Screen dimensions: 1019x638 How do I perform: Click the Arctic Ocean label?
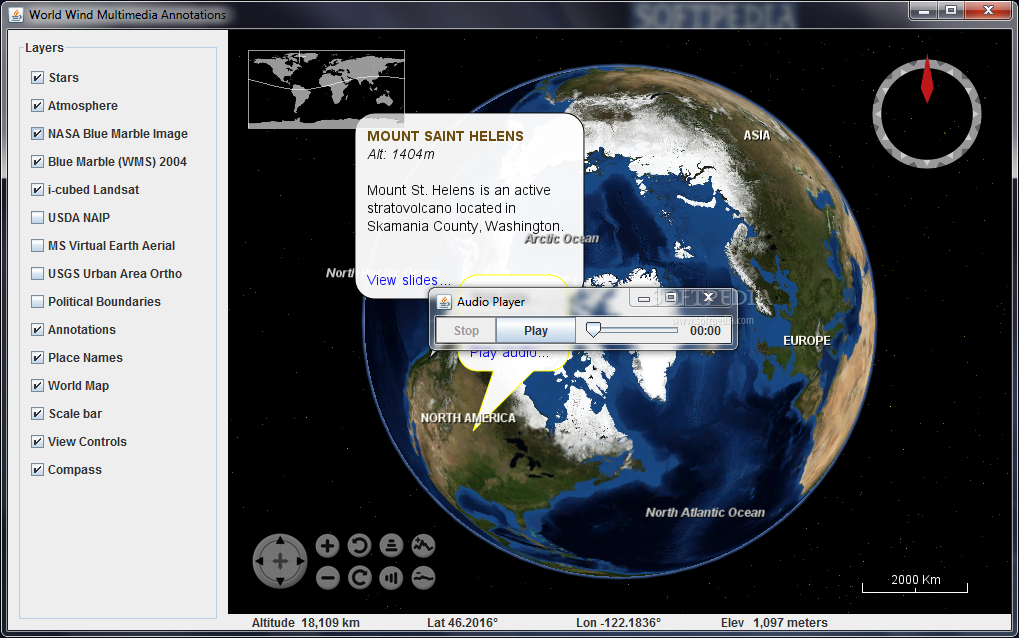[x=561, y=238]
